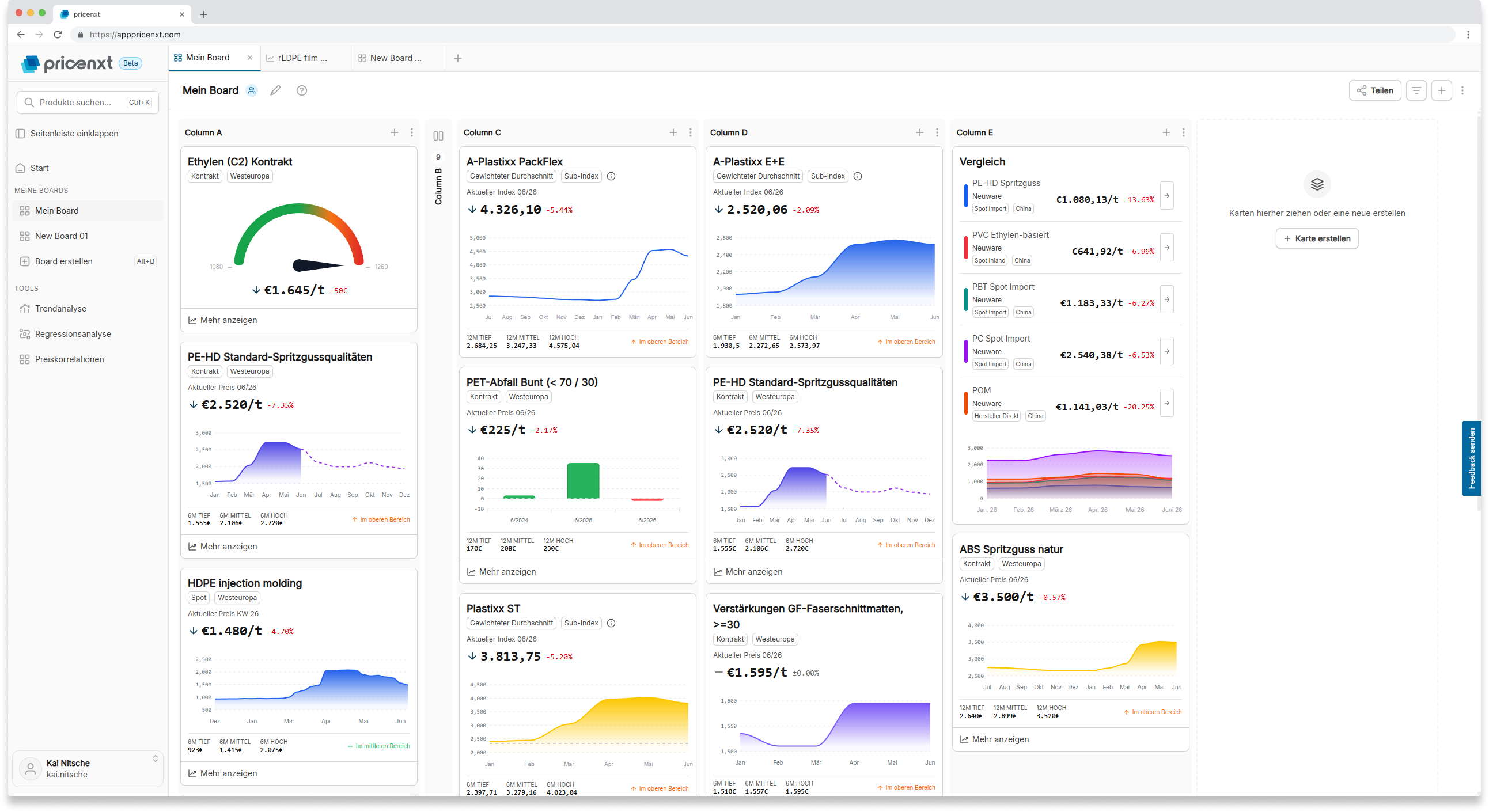Click Mehr anzeigen on ABS Spritzguss natur card
The width and height of the screenshot is (1489, 812).
[995, 739]
